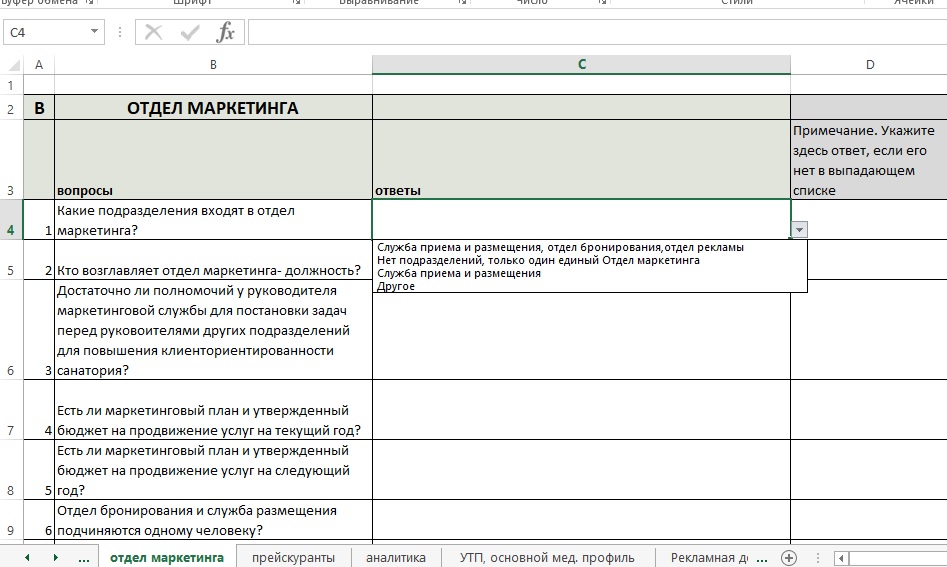Image resolution: width=947 pixels, height=567 pixels.
Task: Select column D header
Action: pyautogui.click(x=869, y=65)
